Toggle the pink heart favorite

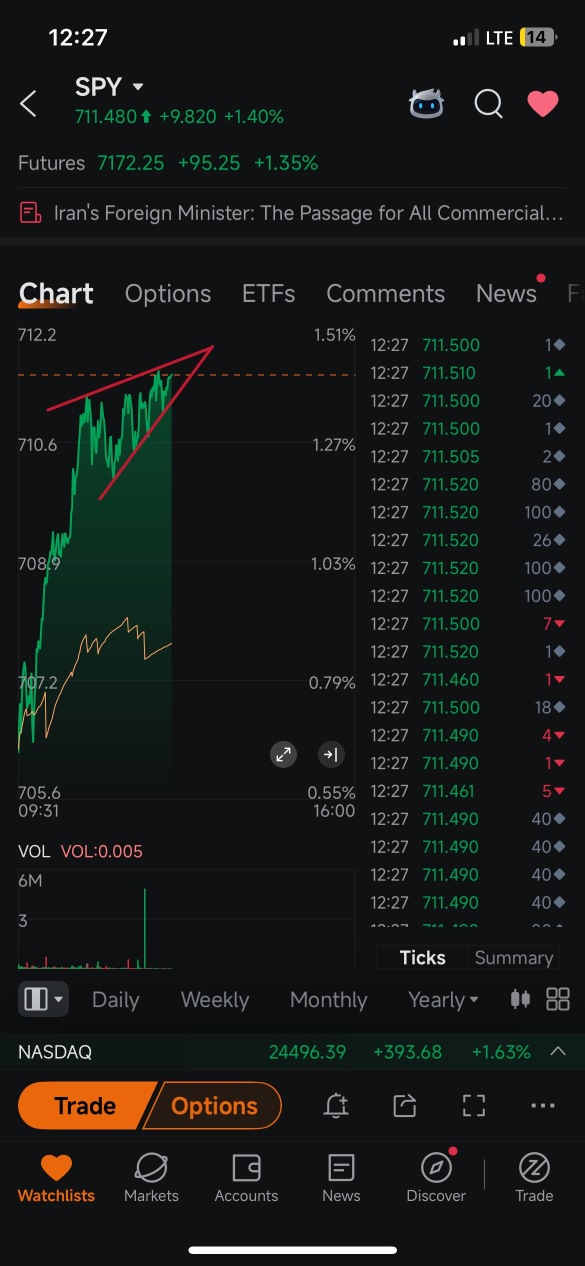point(543,103)
